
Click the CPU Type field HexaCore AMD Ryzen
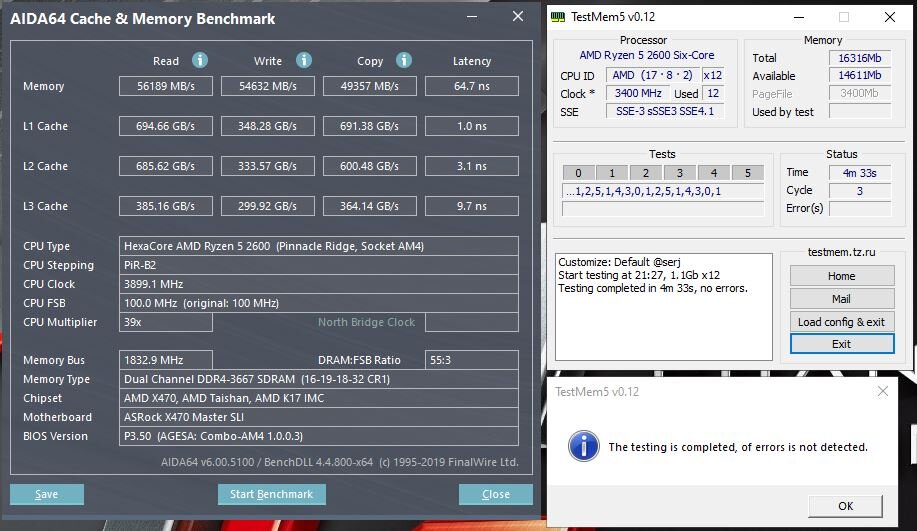(x=319, y=246)
